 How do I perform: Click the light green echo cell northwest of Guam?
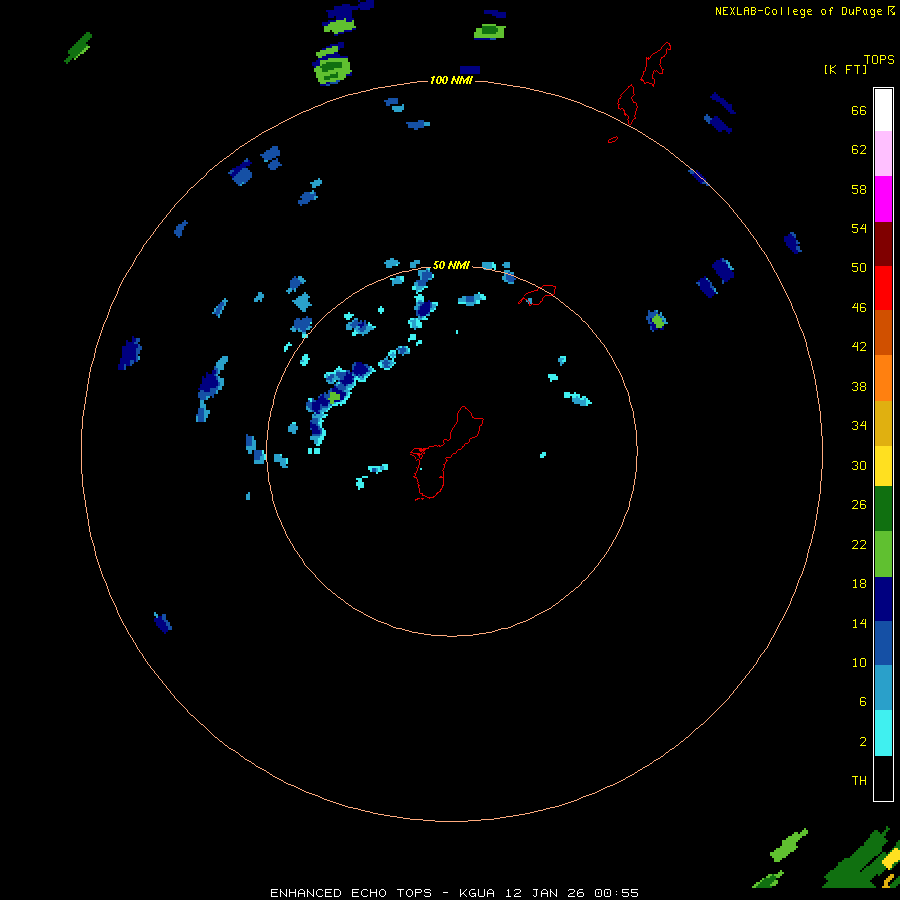[335, 397]
